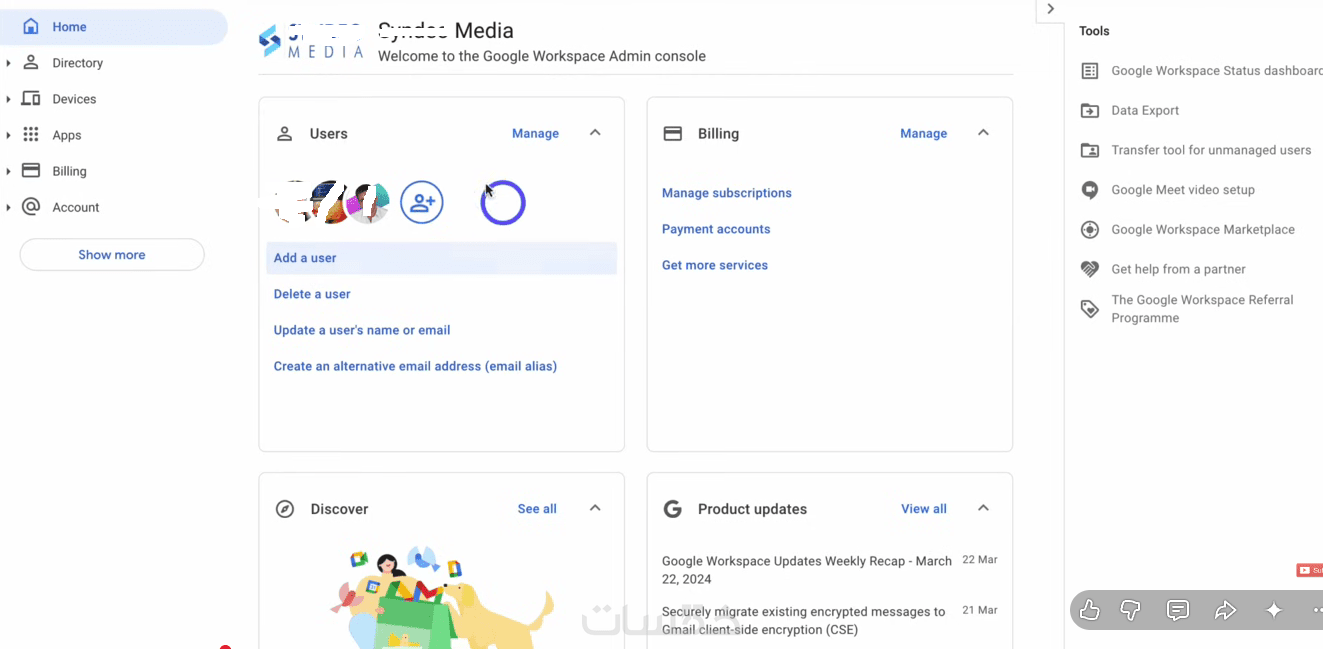The width and height of the screenshot is (1323, 649).
Task: Click the Apps grid icon
Action: 31,134
